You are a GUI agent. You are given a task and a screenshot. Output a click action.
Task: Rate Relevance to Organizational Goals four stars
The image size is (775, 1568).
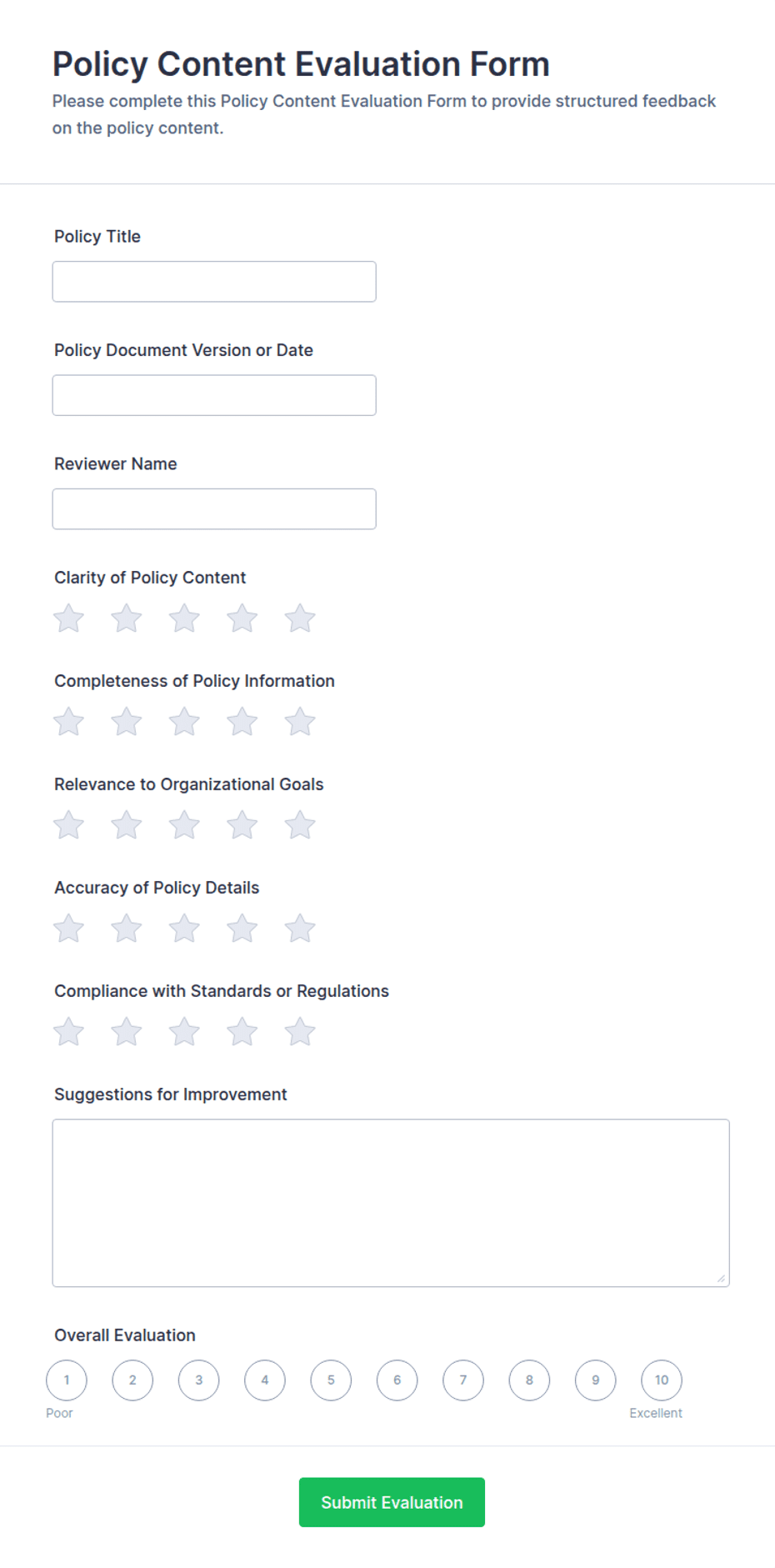click(x=242, y=825)
